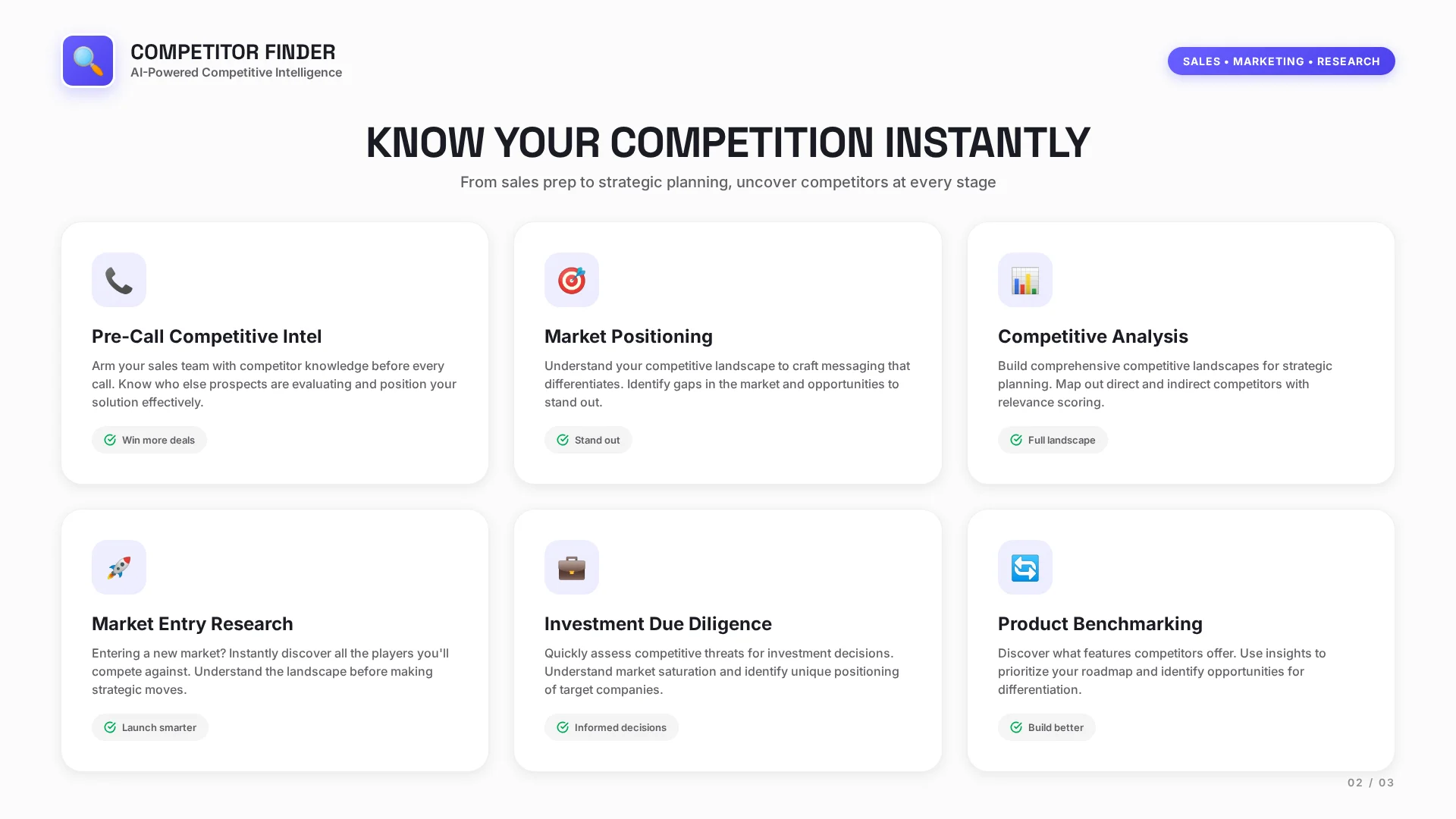Select the Full landscape tag
This screenshot has width=1456, height=819.
pyautogui.click(x=1053, y=440)
